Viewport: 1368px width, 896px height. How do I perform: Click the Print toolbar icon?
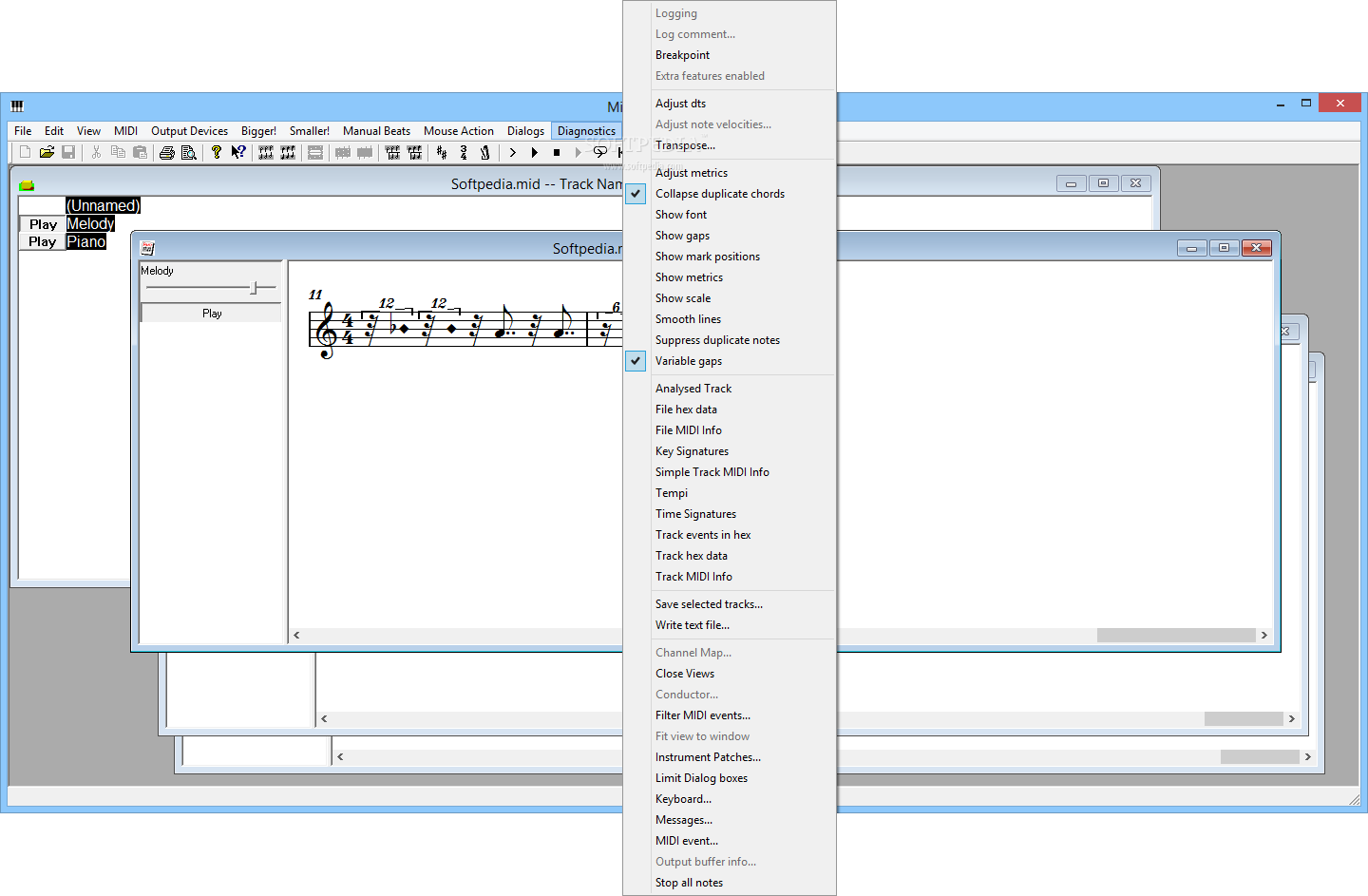click(x=167, y=152)
